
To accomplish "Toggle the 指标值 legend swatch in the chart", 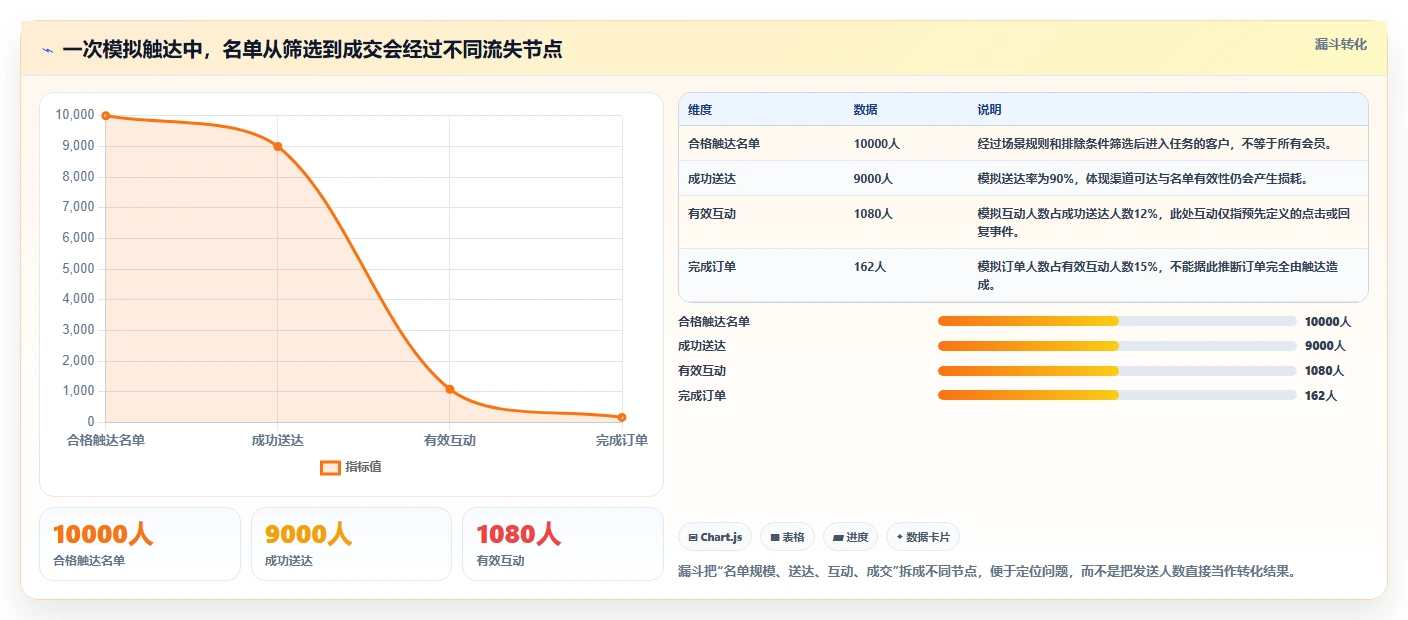I will (330, 467).
